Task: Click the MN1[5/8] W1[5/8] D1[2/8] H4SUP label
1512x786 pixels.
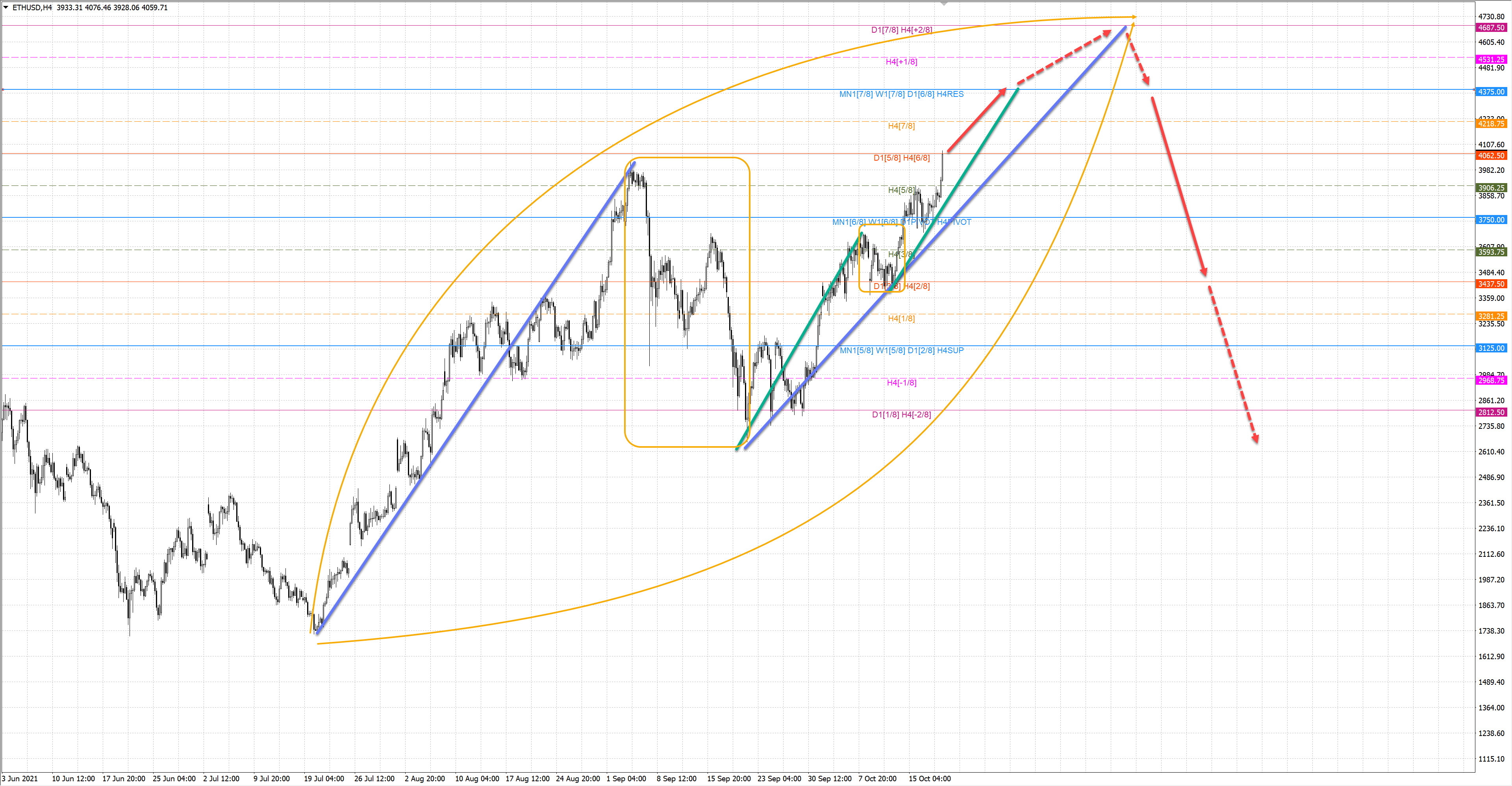Action: click(901, 350)
